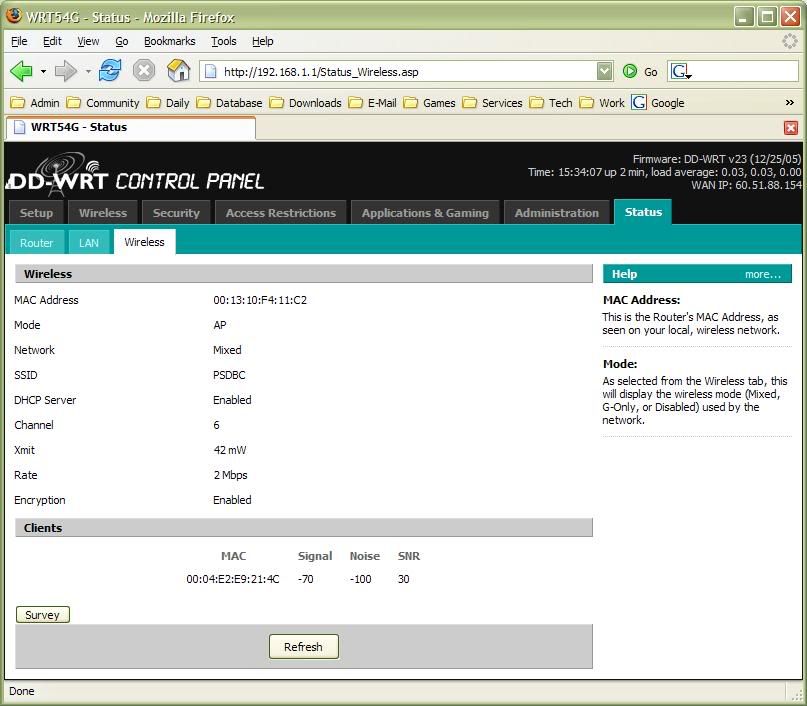Switch to the Administration tab

[x=556, y=213]
